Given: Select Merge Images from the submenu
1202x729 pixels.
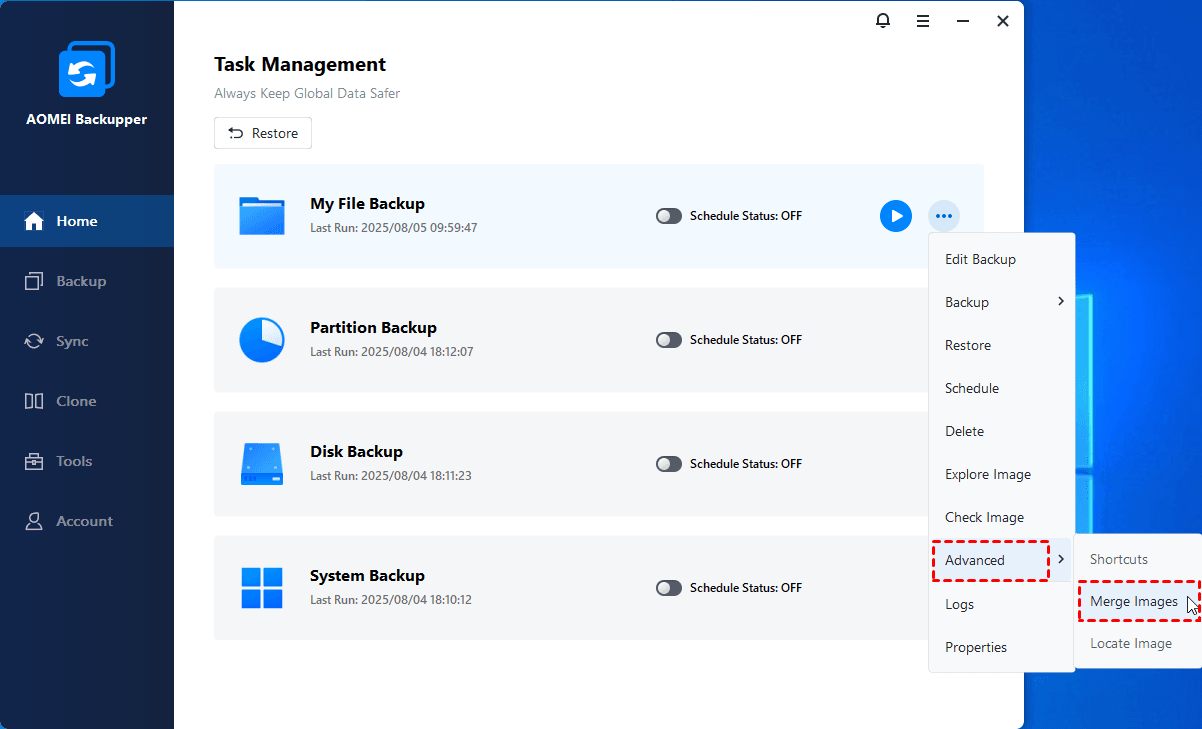Looking at the screenshot, I should click(x=1133, y=602).
